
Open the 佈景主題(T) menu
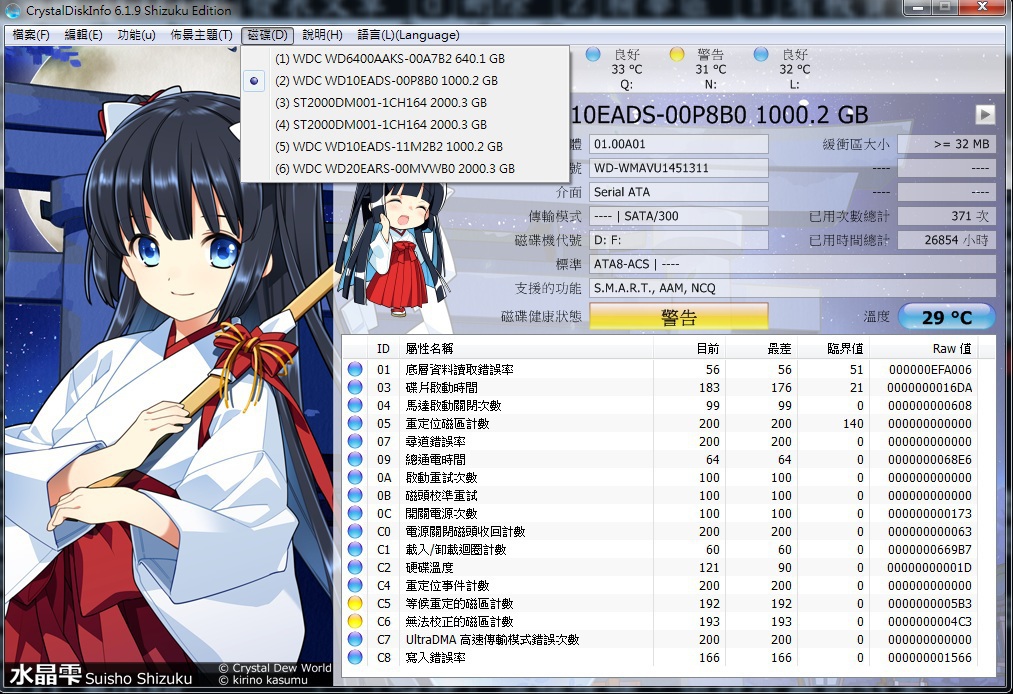(x=201, y=35)
